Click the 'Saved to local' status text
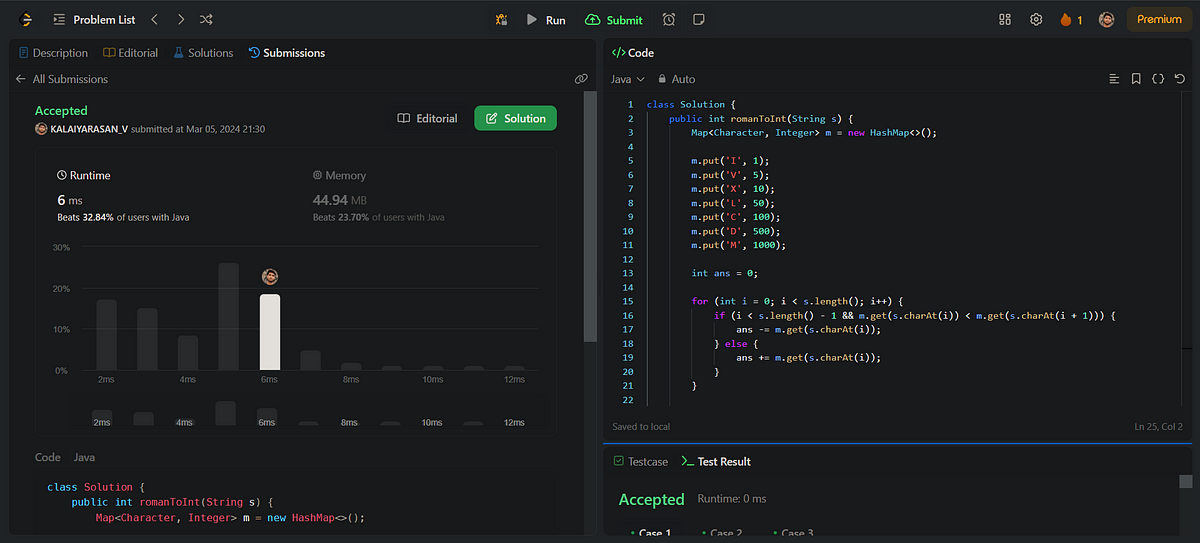1200x543 pixels. [641, 427]
